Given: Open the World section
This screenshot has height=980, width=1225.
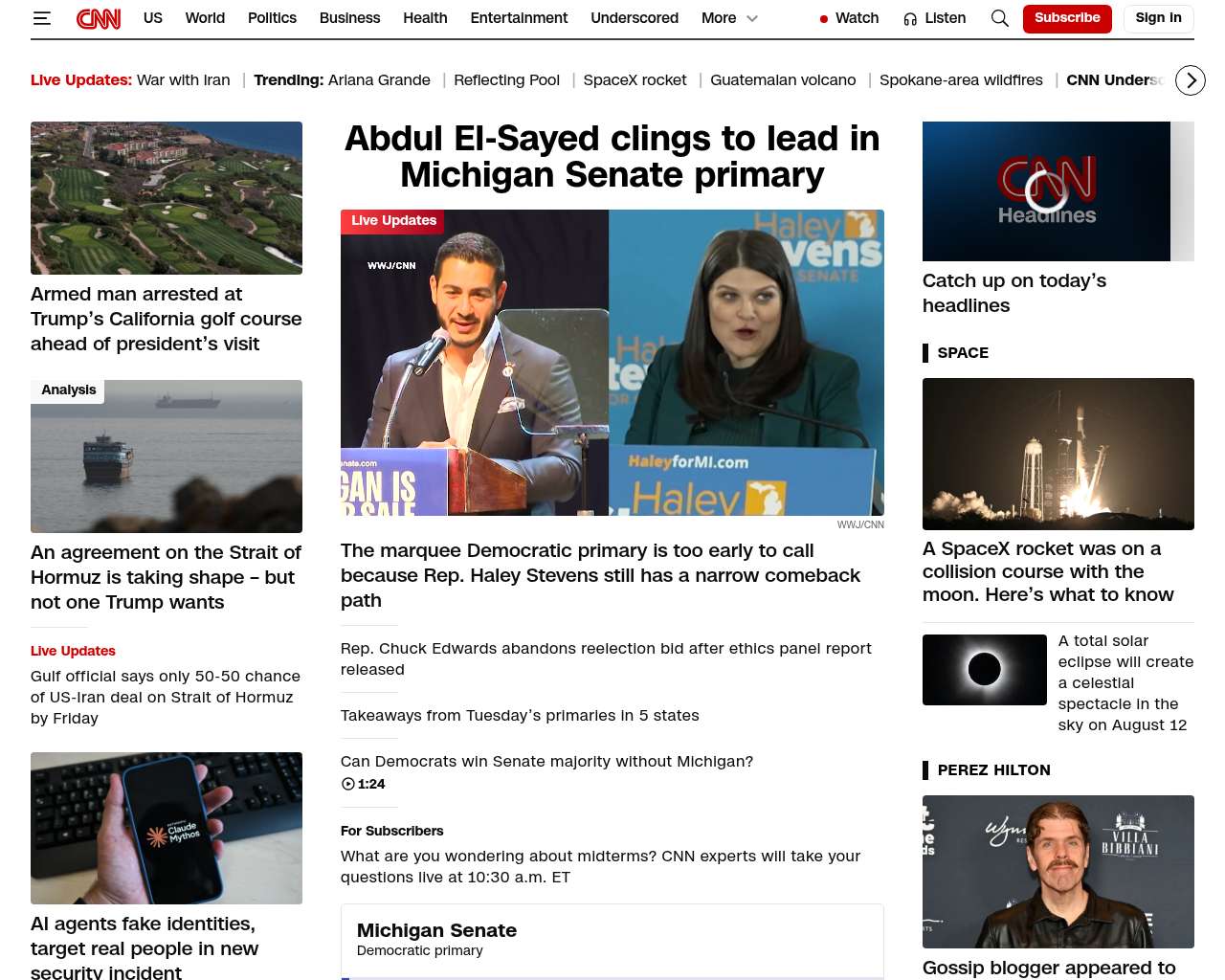Looking at the screenshot, I should click(205, 18).
